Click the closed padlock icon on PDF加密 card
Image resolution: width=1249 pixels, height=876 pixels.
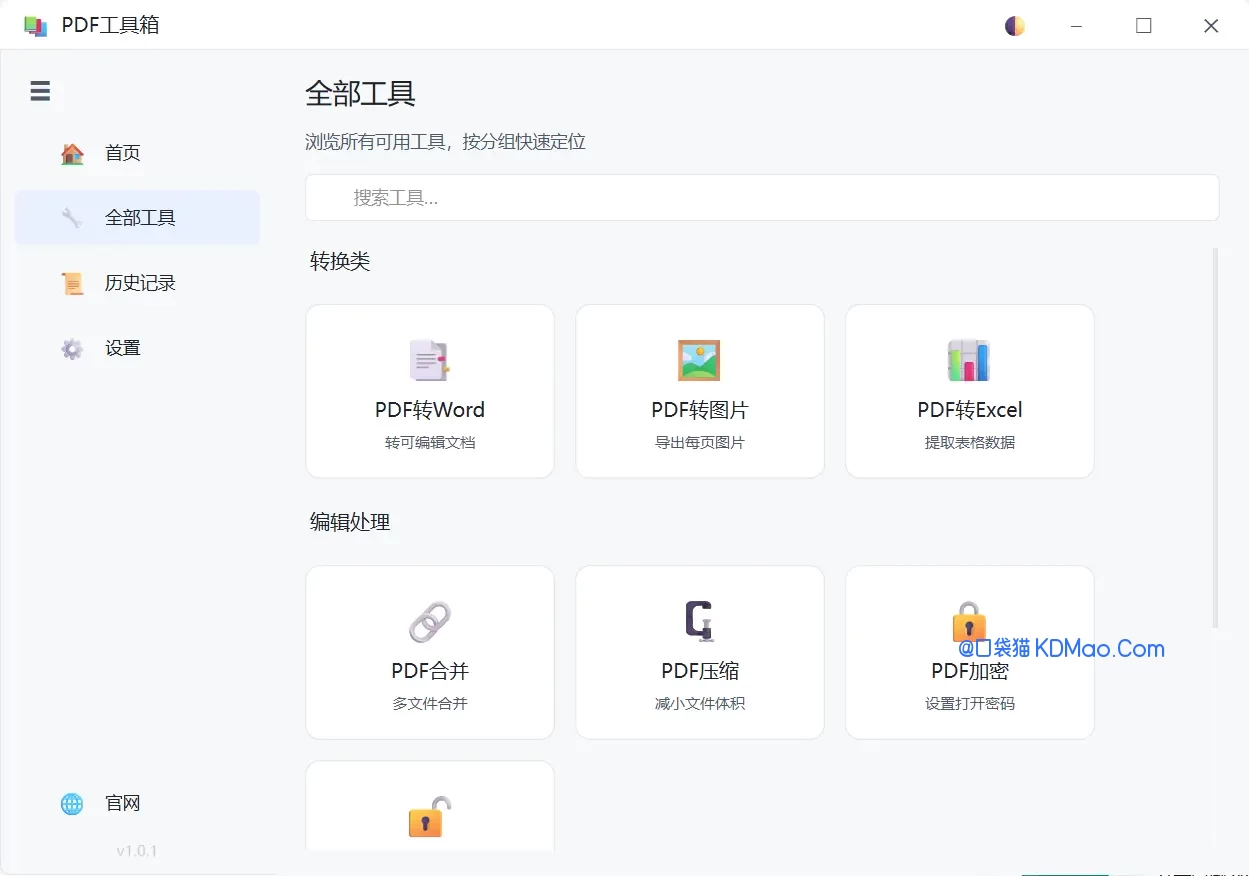pos(969,621)
